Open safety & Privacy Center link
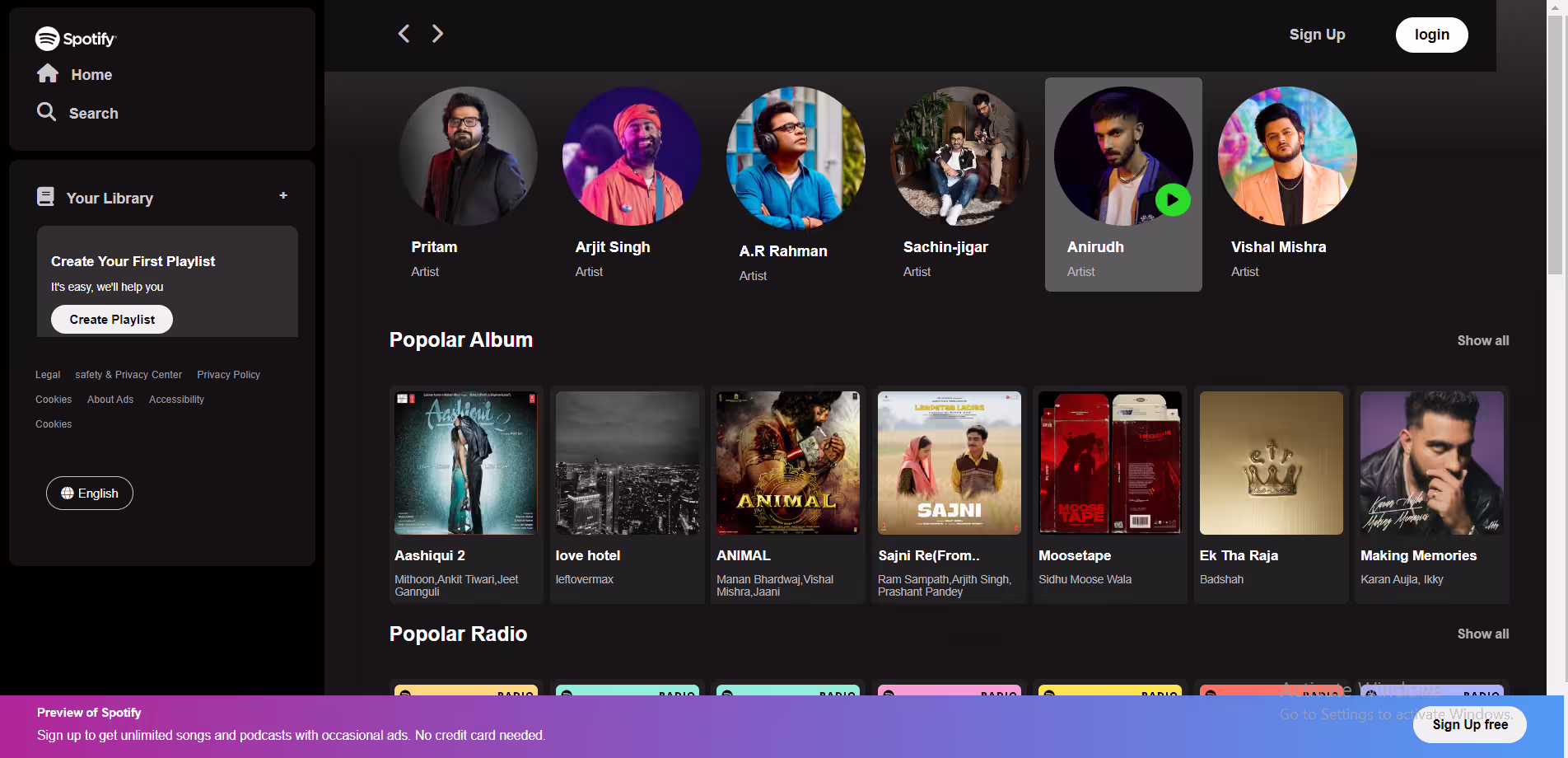Screen dimensions: 1568x758 click(x=128, y=375)
